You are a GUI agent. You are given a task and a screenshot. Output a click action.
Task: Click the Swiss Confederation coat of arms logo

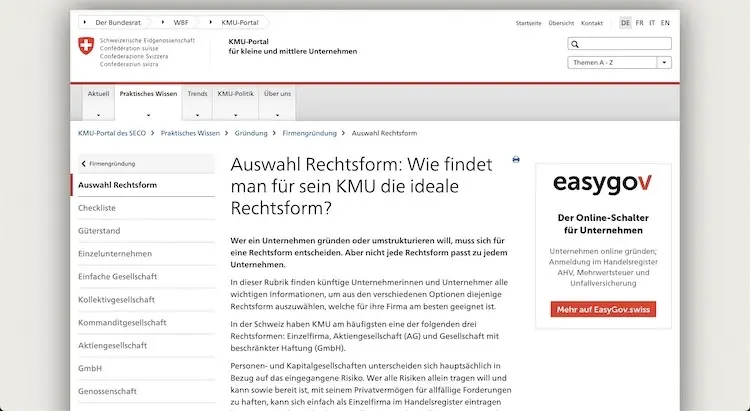point(86,46)
